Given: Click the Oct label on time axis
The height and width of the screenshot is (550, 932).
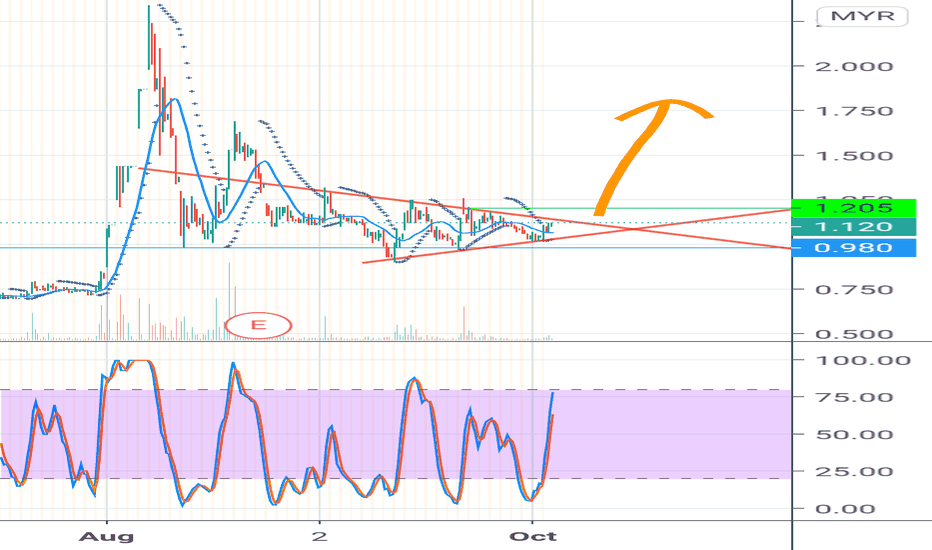Looking at the screenshot, I should (x=533, y=536).
